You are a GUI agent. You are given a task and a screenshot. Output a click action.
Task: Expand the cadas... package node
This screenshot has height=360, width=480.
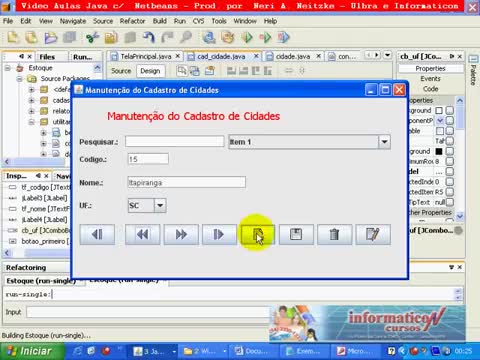[x=31, y=100]
